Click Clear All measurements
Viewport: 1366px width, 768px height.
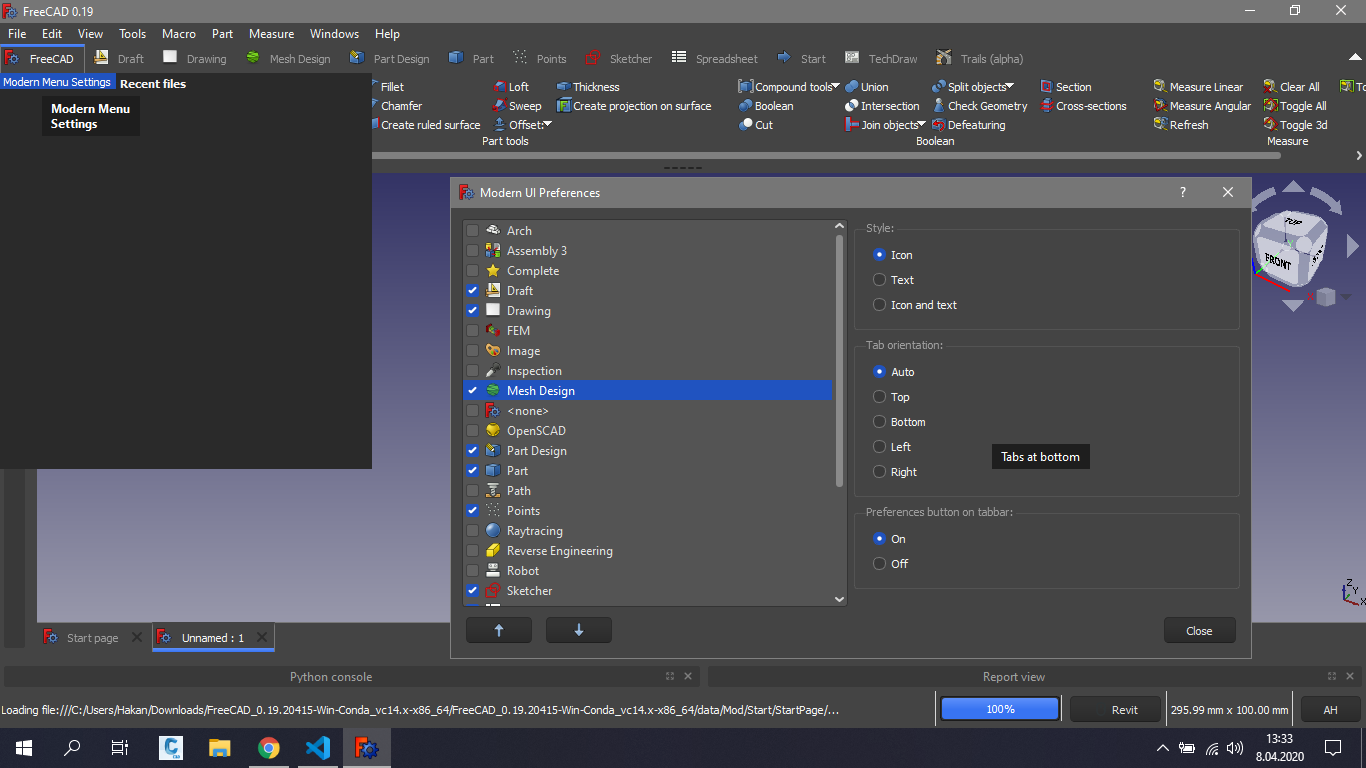[x=1291, y=87]
